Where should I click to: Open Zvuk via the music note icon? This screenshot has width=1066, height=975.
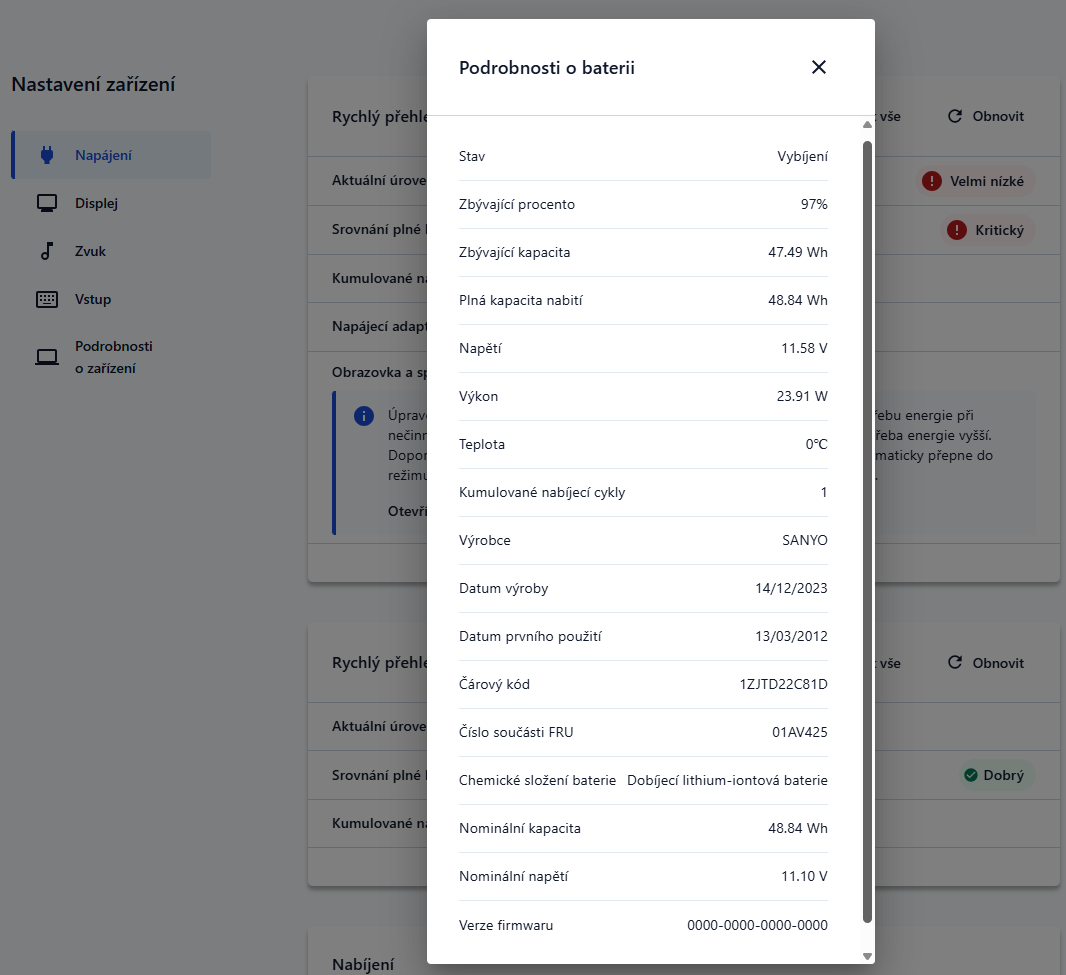tap(46, 251)
